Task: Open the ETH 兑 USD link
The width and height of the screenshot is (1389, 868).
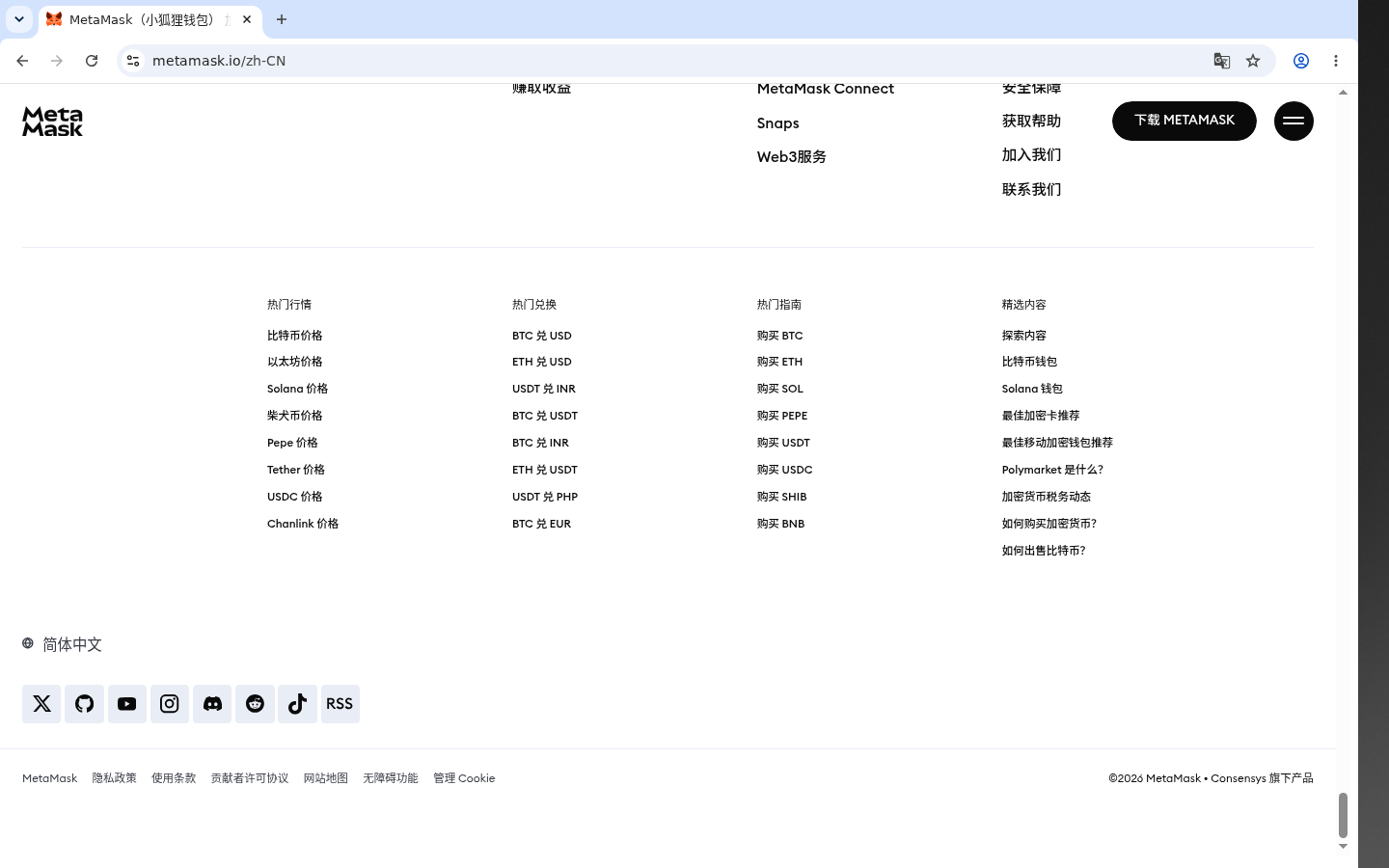Action: pos(542,362)
